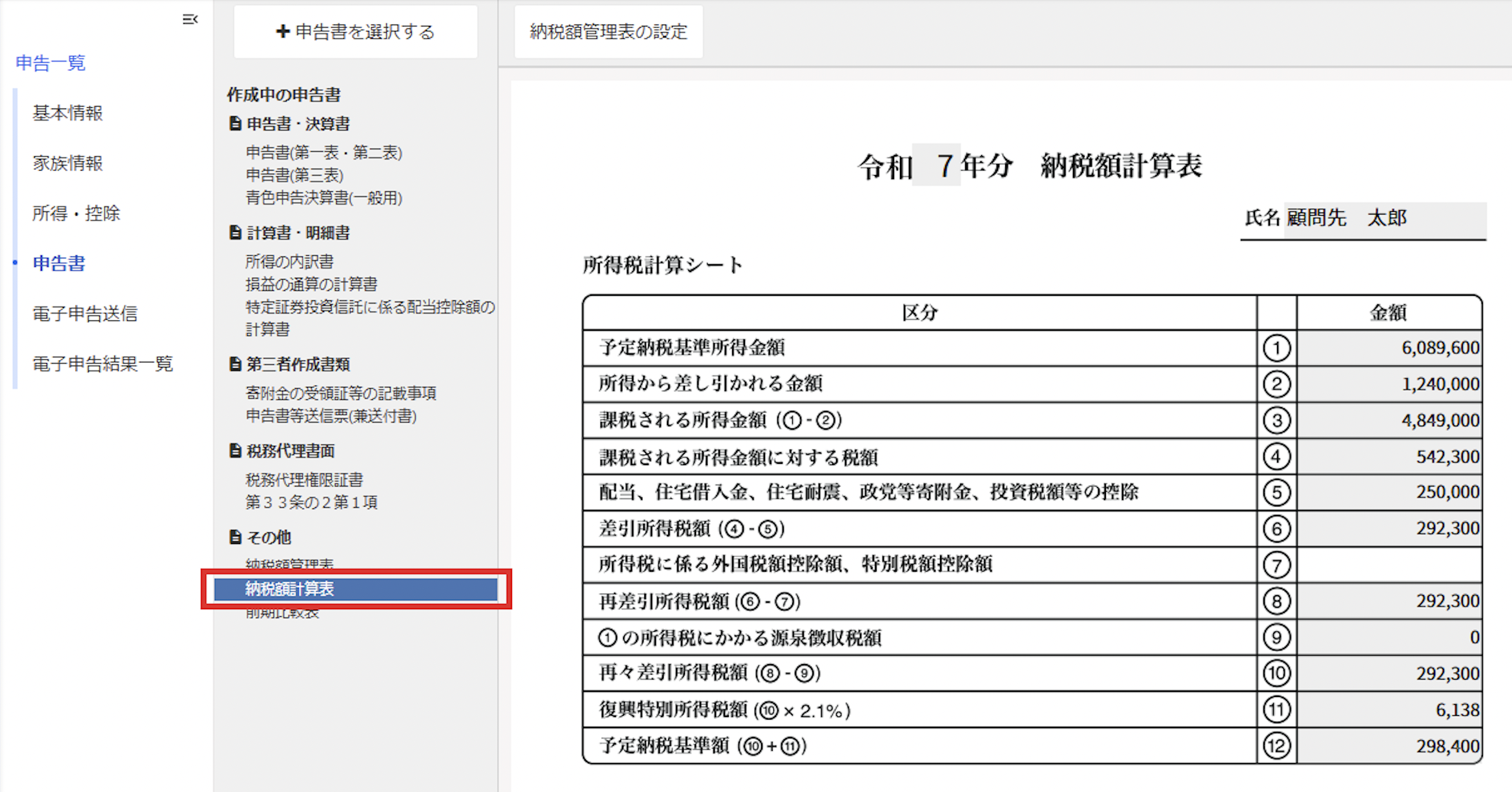Viewport: 1512px width, 792px height.
Task: Click the document icon beside 第三者作成書類
Action: 236,364
